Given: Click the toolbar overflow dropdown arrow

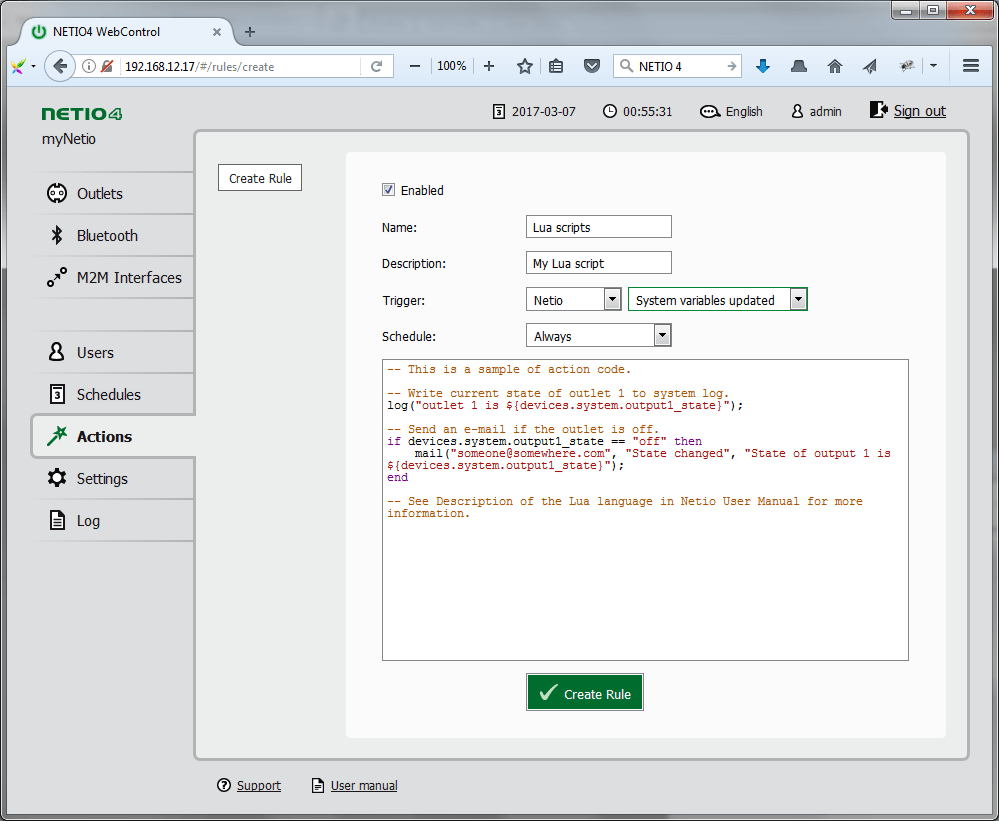Looking at the screenshot, I should (x=933, y=66).
